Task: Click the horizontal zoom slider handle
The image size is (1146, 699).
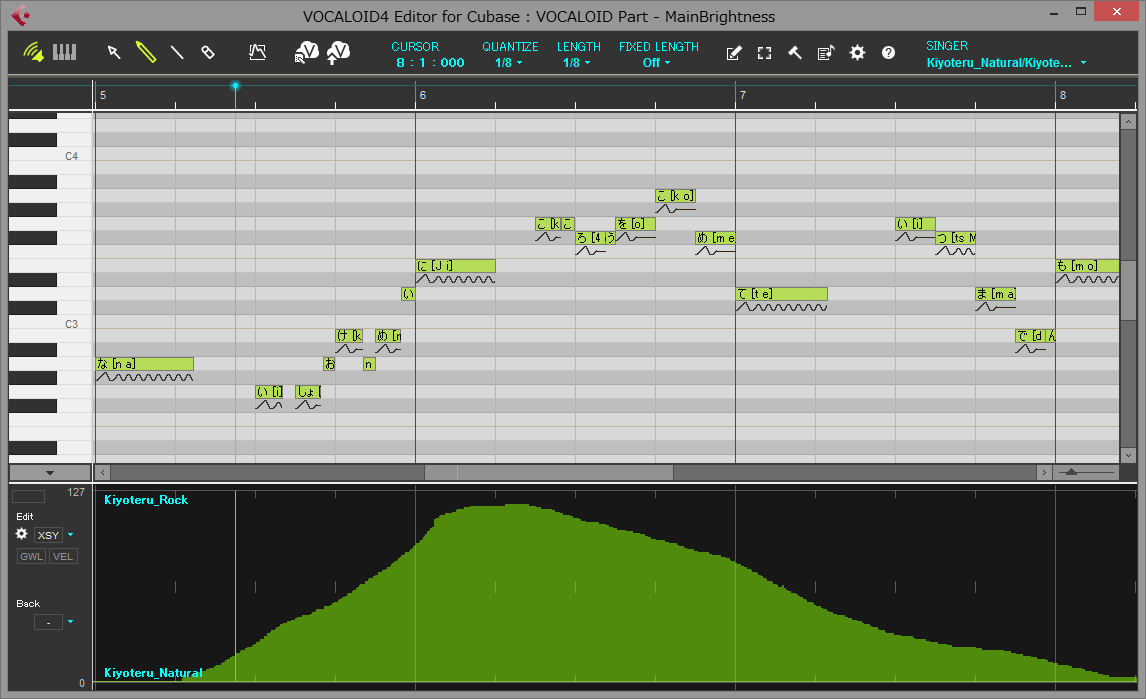Action: coord(1071,472)
